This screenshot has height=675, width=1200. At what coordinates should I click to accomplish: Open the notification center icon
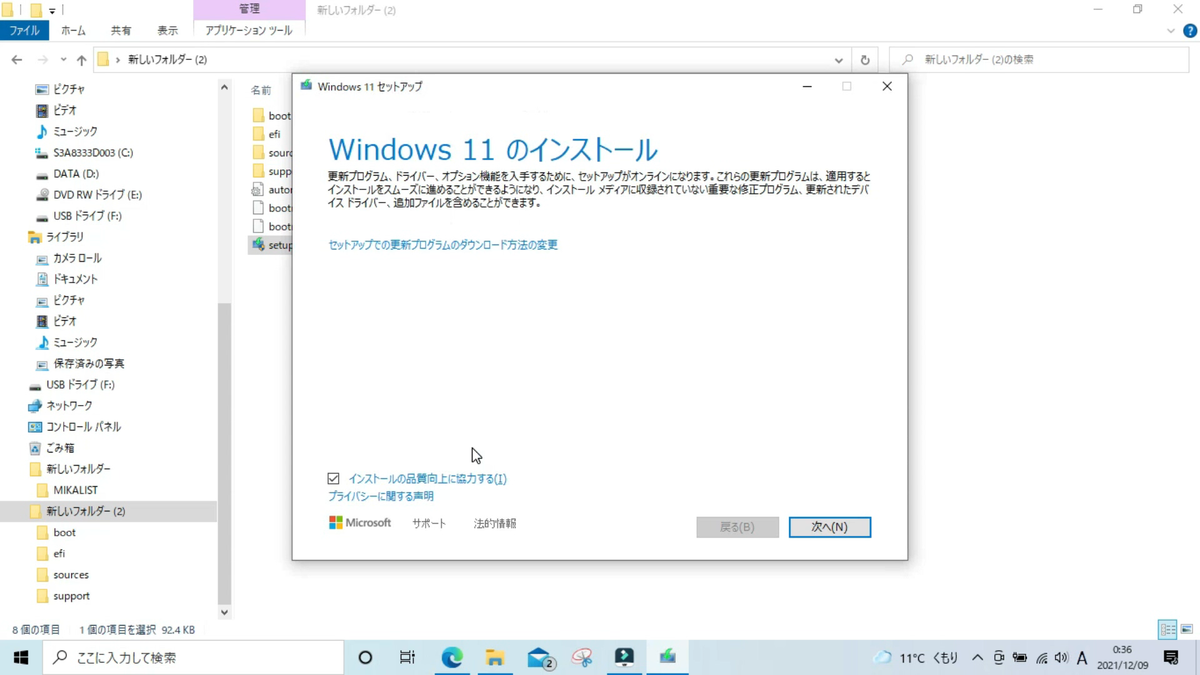tap(1171, 657)
